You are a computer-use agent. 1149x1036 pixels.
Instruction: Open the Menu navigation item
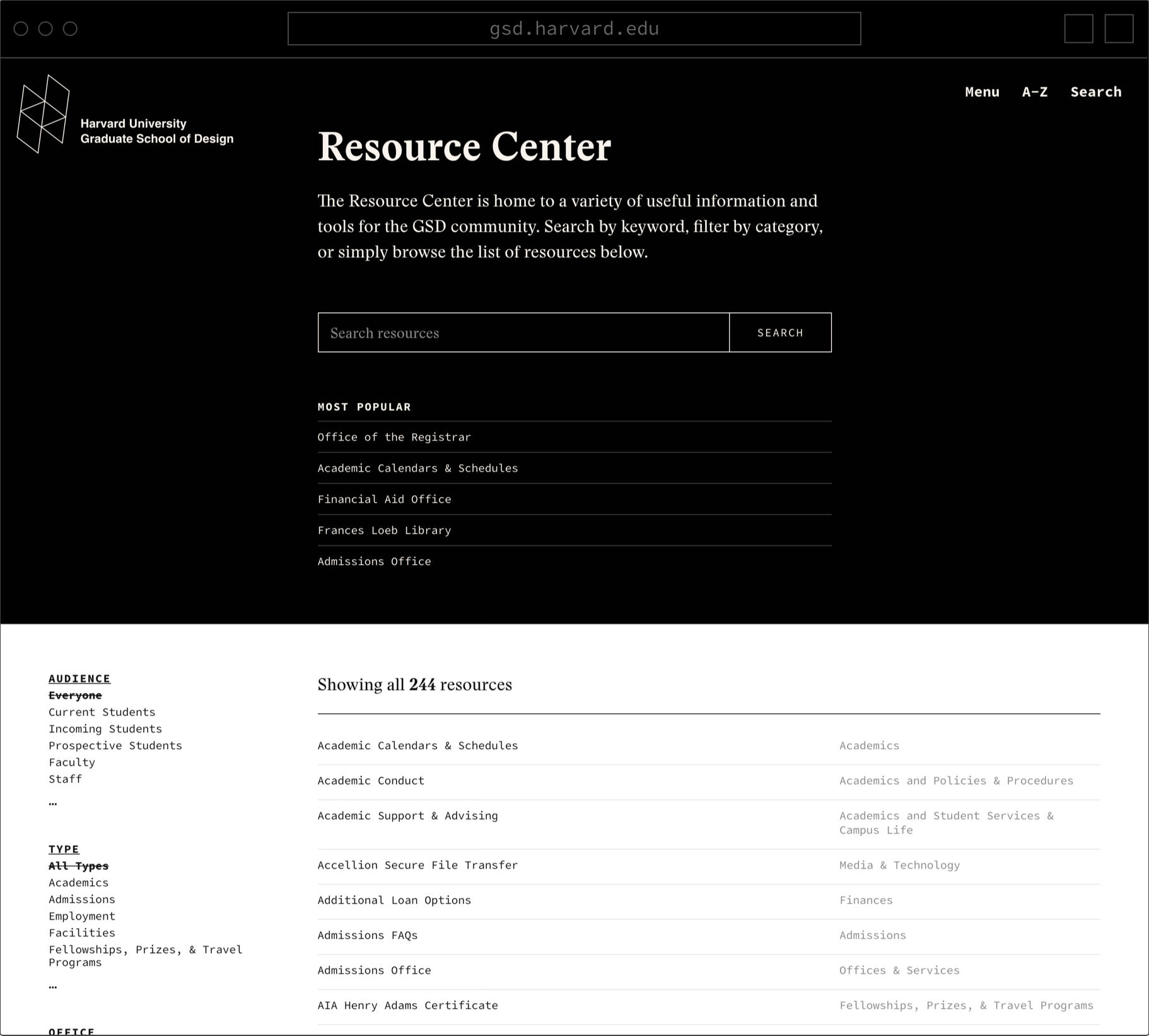(x=982, y=92)
